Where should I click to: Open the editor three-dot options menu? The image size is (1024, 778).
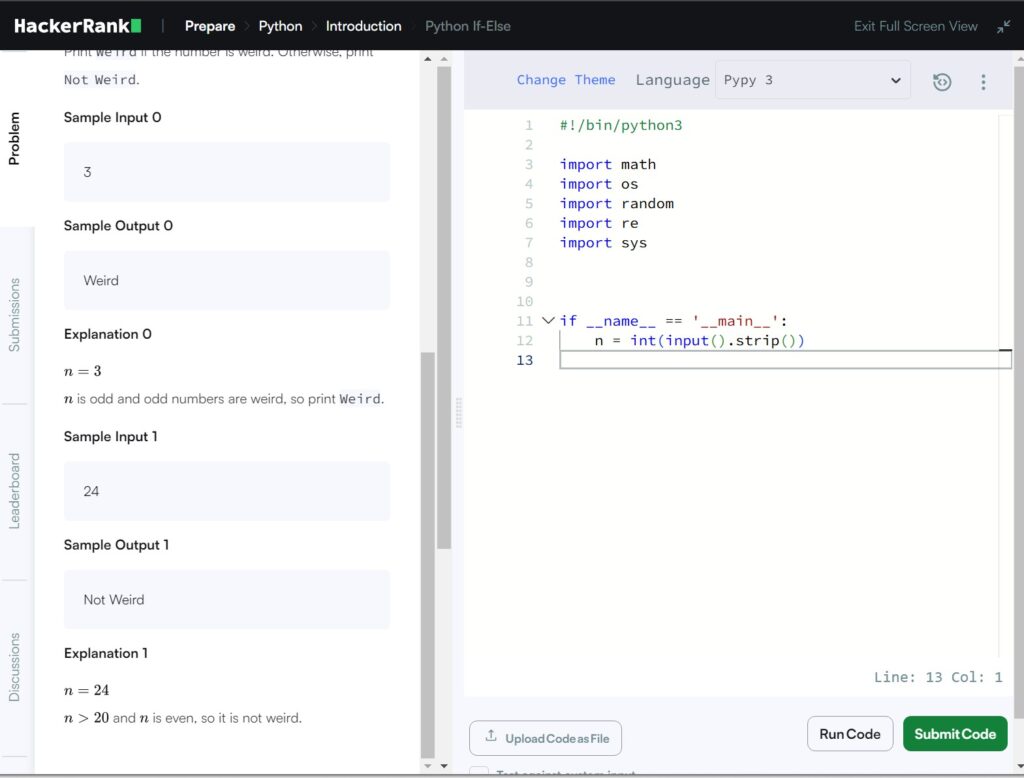[983, 81]
